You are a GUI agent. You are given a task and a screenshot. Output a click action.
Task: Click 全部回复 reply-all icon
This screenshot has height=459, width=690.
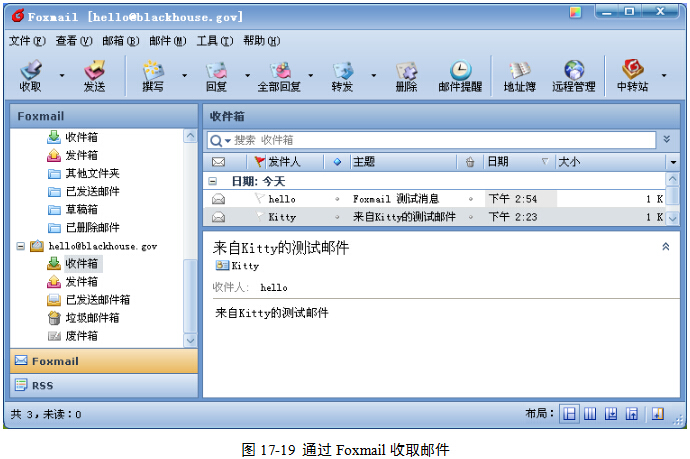tap(279, 75)
